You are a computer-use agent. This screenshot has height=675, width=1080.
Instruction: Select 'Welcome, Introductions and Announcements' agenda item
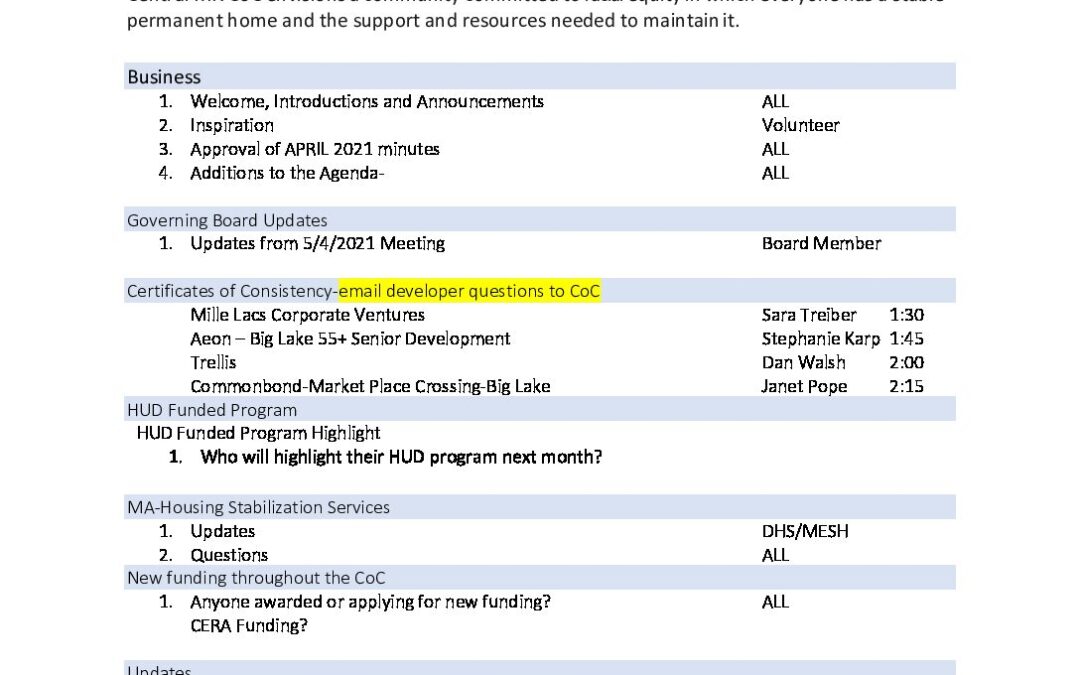click(366, 101)
